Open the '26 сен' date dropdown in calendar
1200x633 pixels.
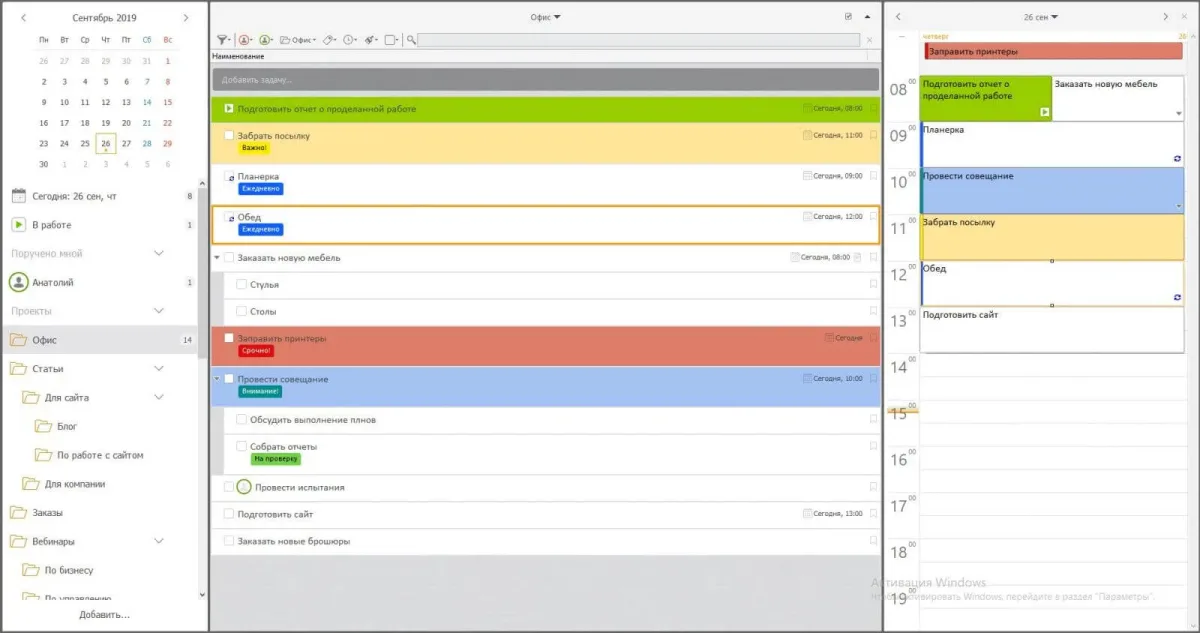(x=1041, y=17)
